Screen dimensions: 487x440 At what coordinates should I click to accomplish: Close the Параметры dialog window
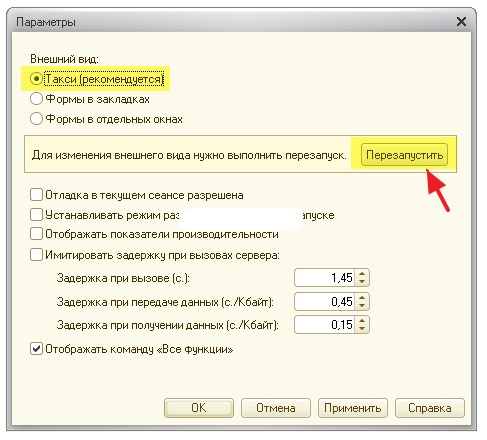pos(461,22)
